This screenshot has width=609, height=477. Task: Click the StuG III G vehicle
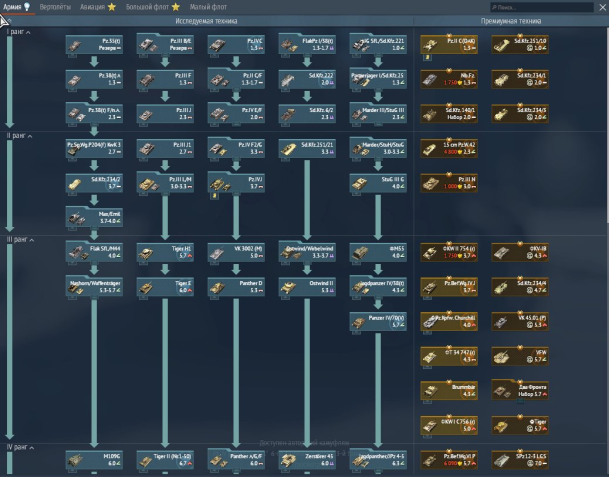(x=378, y=183)
